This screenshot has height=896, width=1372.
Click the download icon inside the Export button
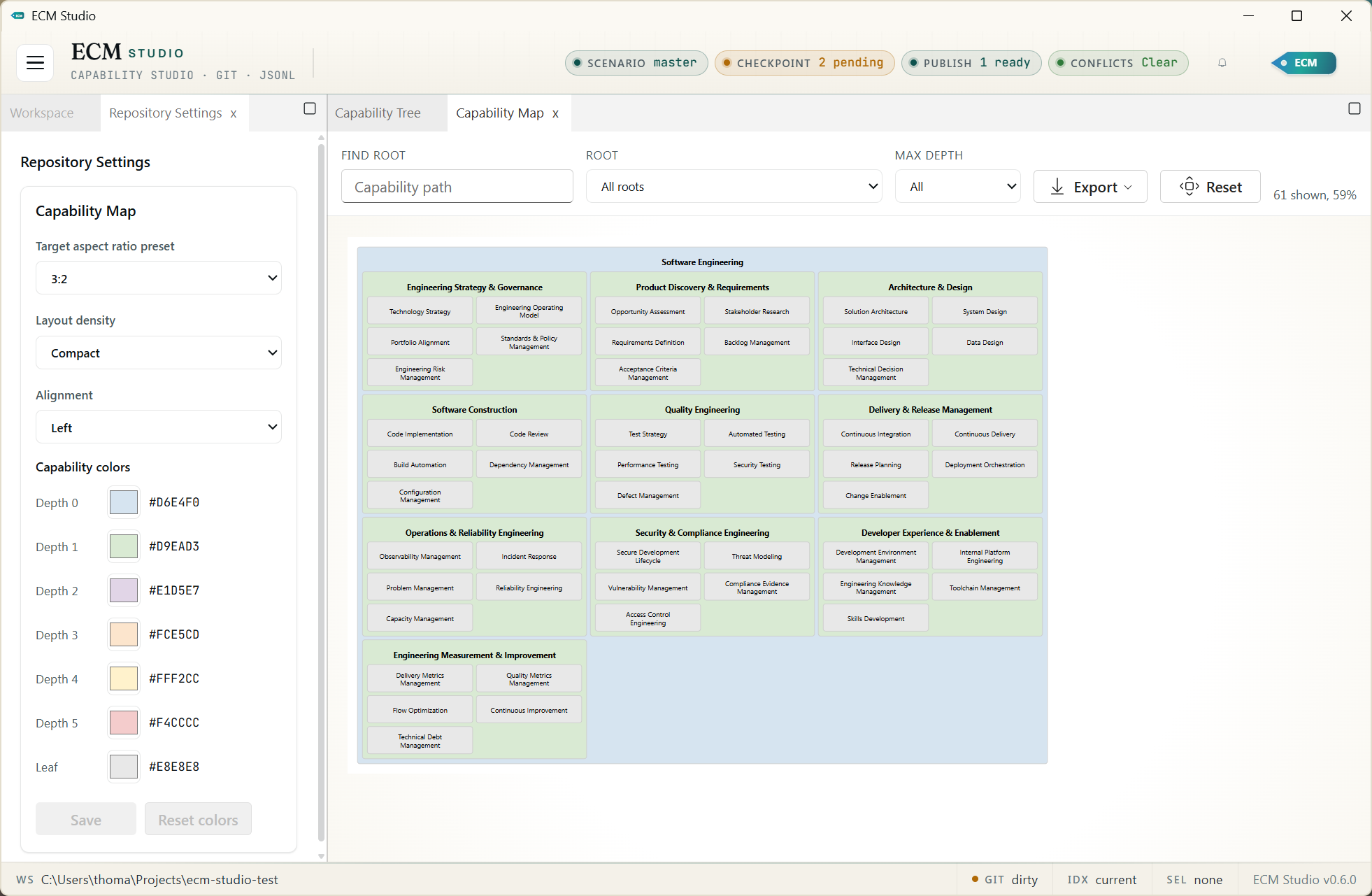[1058, 186]
